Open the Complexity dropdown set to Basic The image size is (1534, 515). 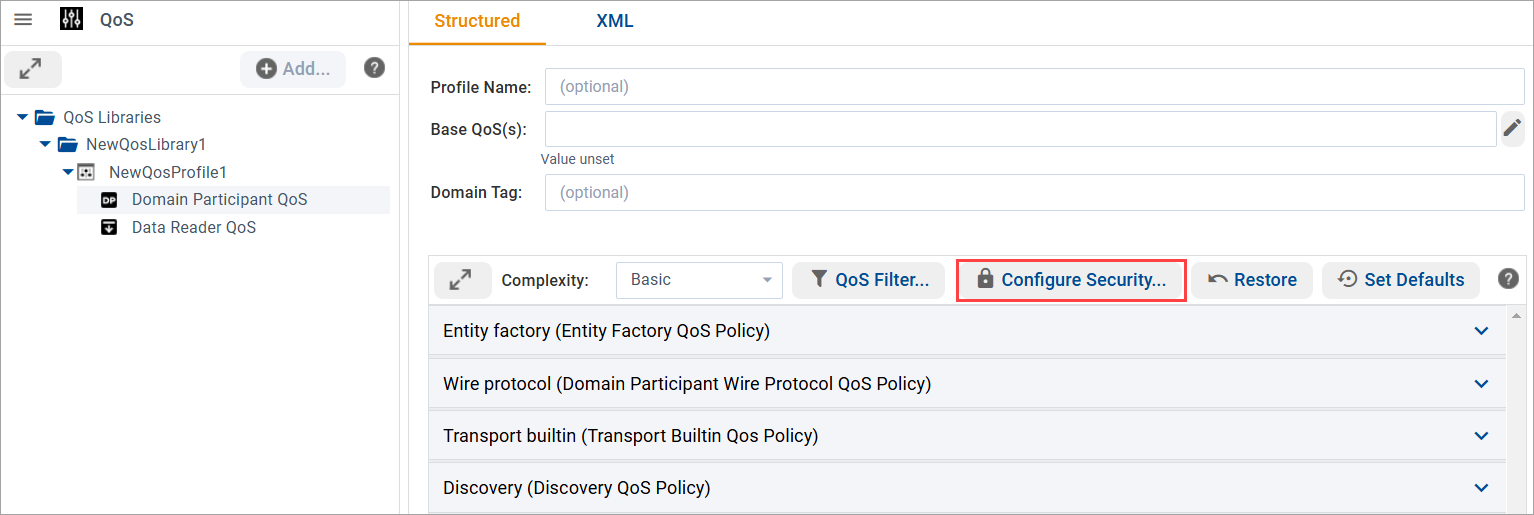(x=699, y=280)
